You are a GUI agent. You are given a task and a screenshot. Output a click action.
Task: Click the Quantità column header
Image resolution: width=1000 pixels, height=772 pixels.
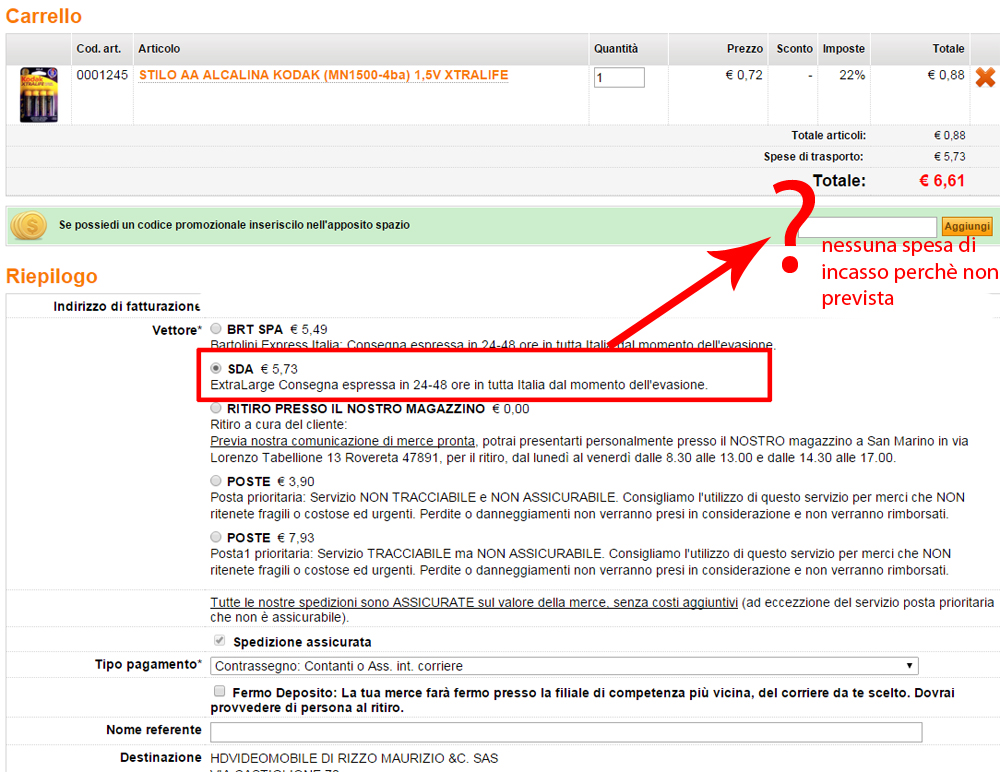click(615, 48)
